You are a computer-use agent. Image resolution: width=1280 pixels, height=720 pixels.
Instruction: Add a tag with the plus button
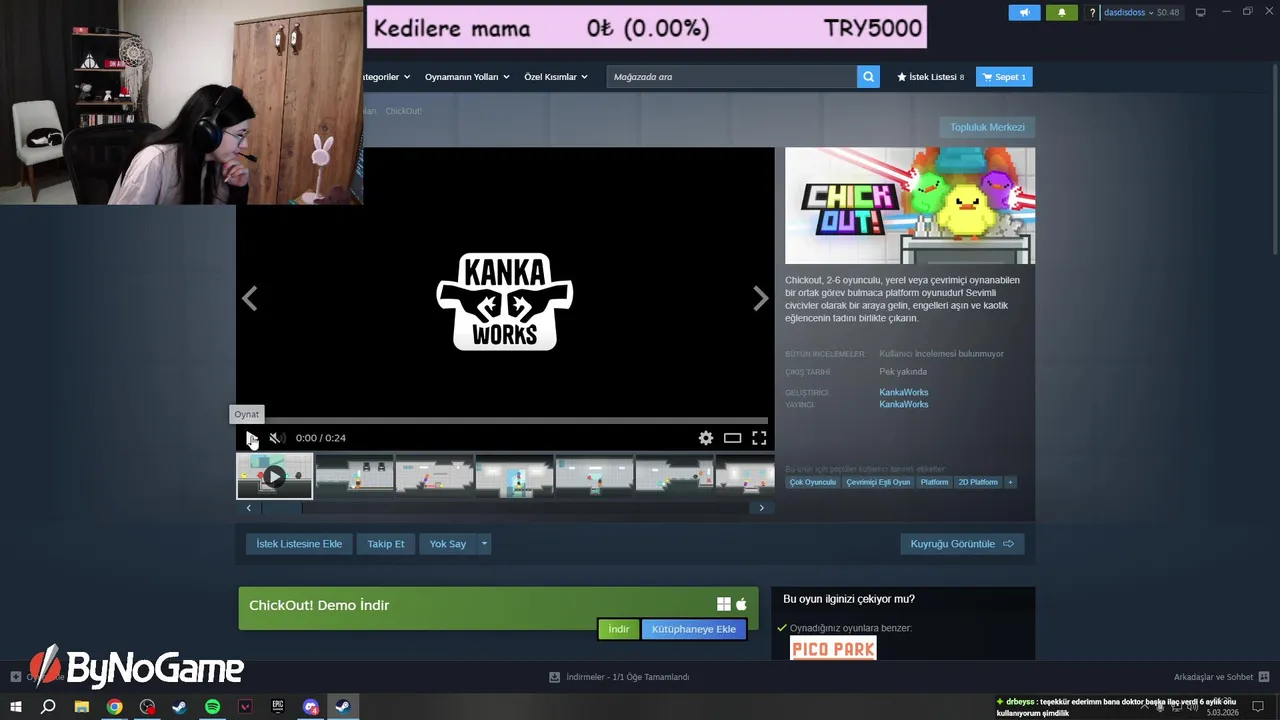pos(1010,482)
